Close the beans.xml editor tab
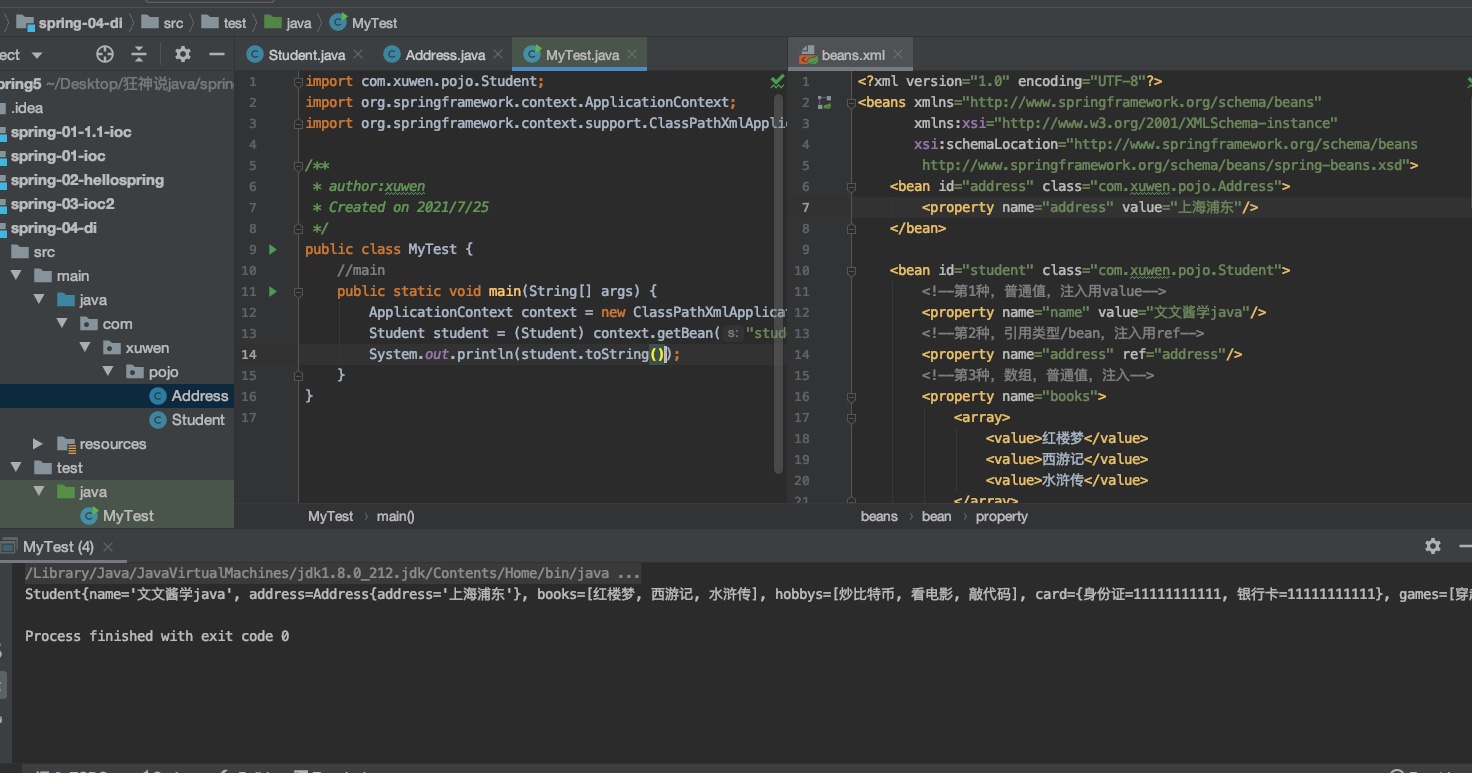Viewport: 1472px width, 773px height. tap(897, 55)
